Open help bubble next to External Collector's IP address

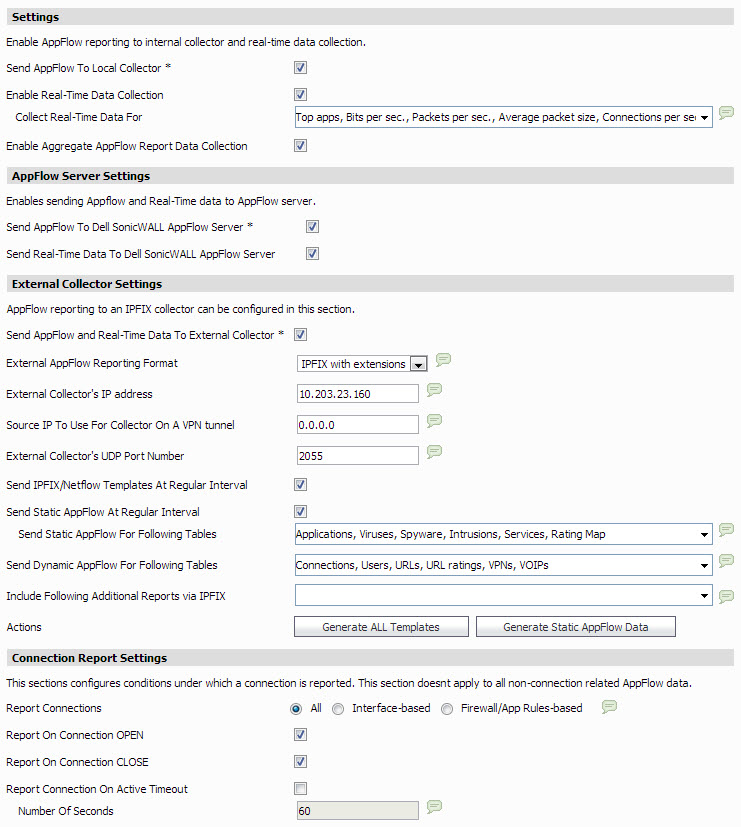pos(434,390)
